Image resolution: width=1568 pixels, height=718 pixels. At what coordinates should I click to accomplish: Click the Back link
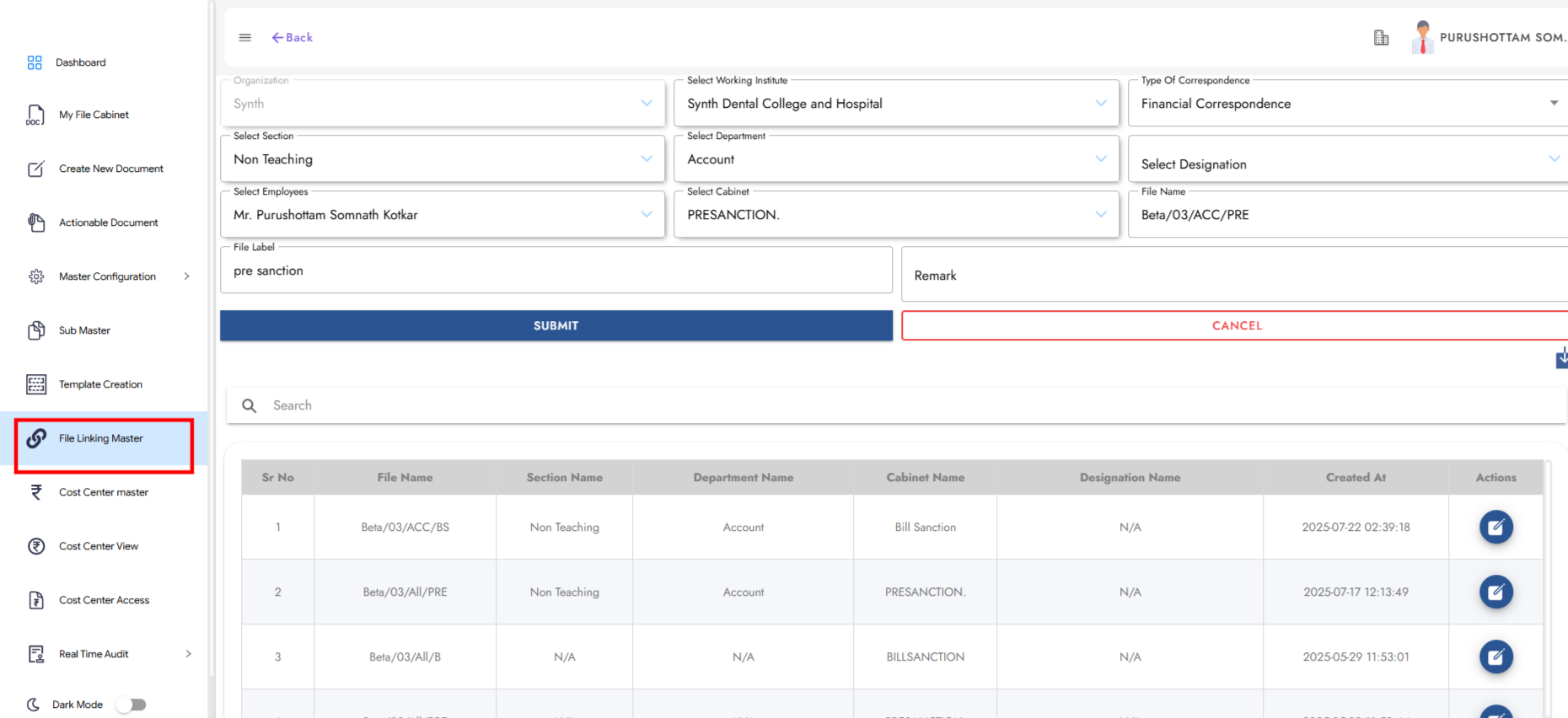293,38
